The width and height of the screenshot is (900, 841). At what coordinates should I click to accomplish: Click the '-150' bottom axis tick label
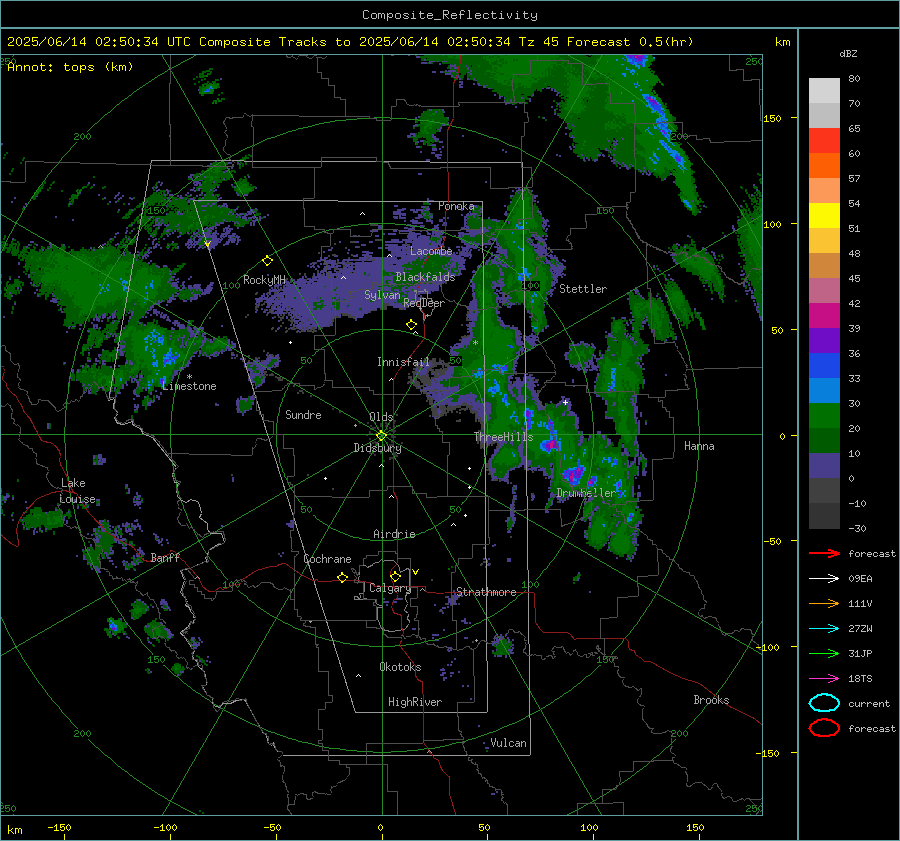(59, 827)
